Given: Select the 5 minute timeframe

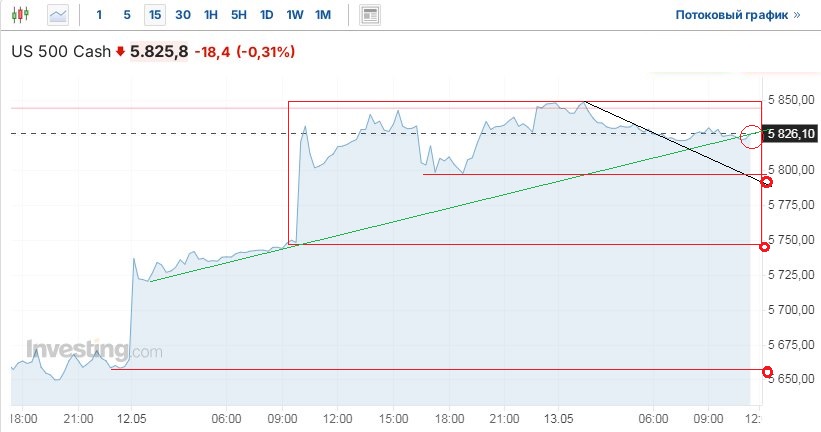Looking at the screenshot, I should [x=126, y=15].
